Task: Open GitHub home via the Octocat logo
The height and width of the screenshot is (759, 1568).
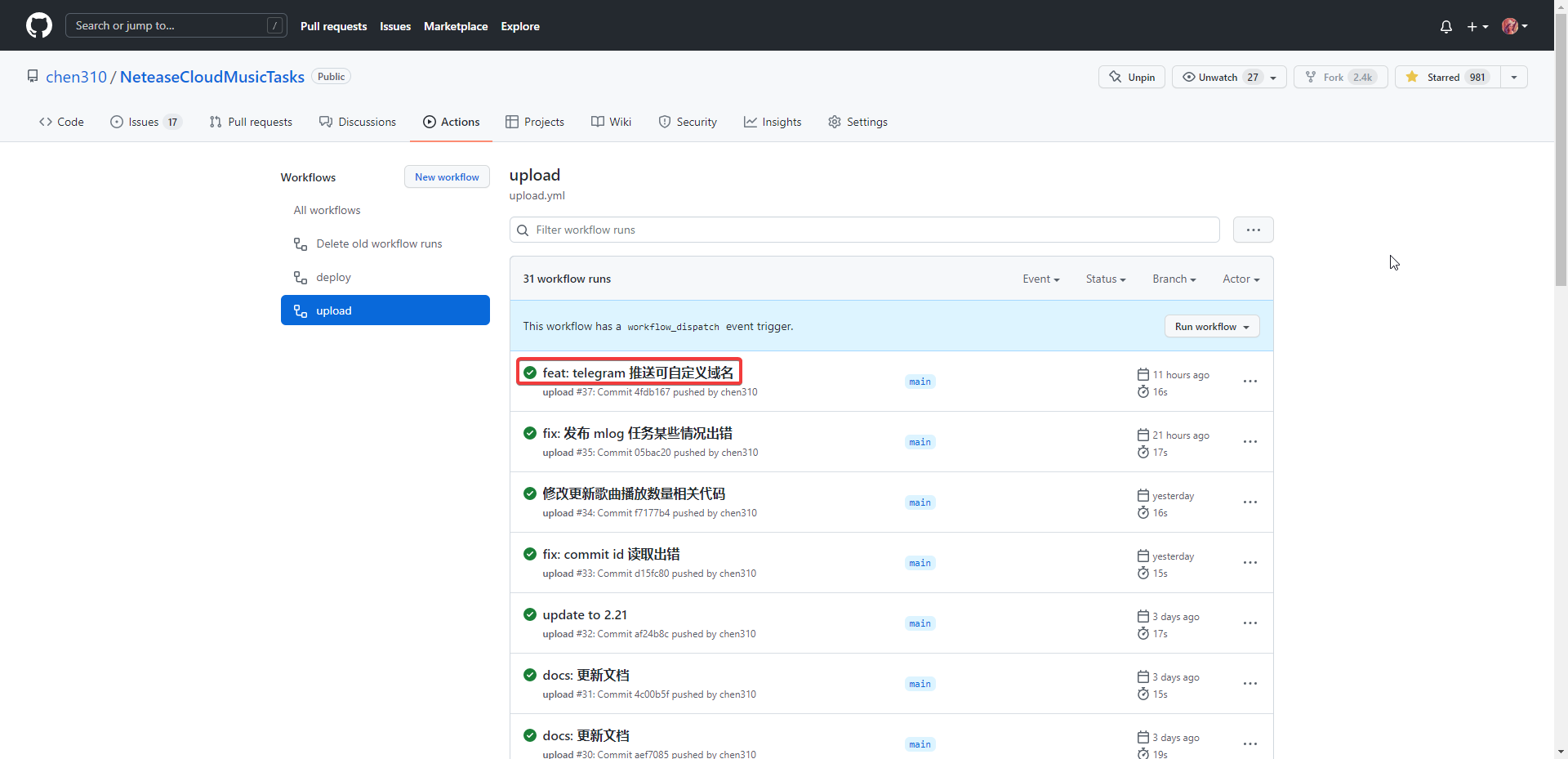Action: click(x=38, y=25)
